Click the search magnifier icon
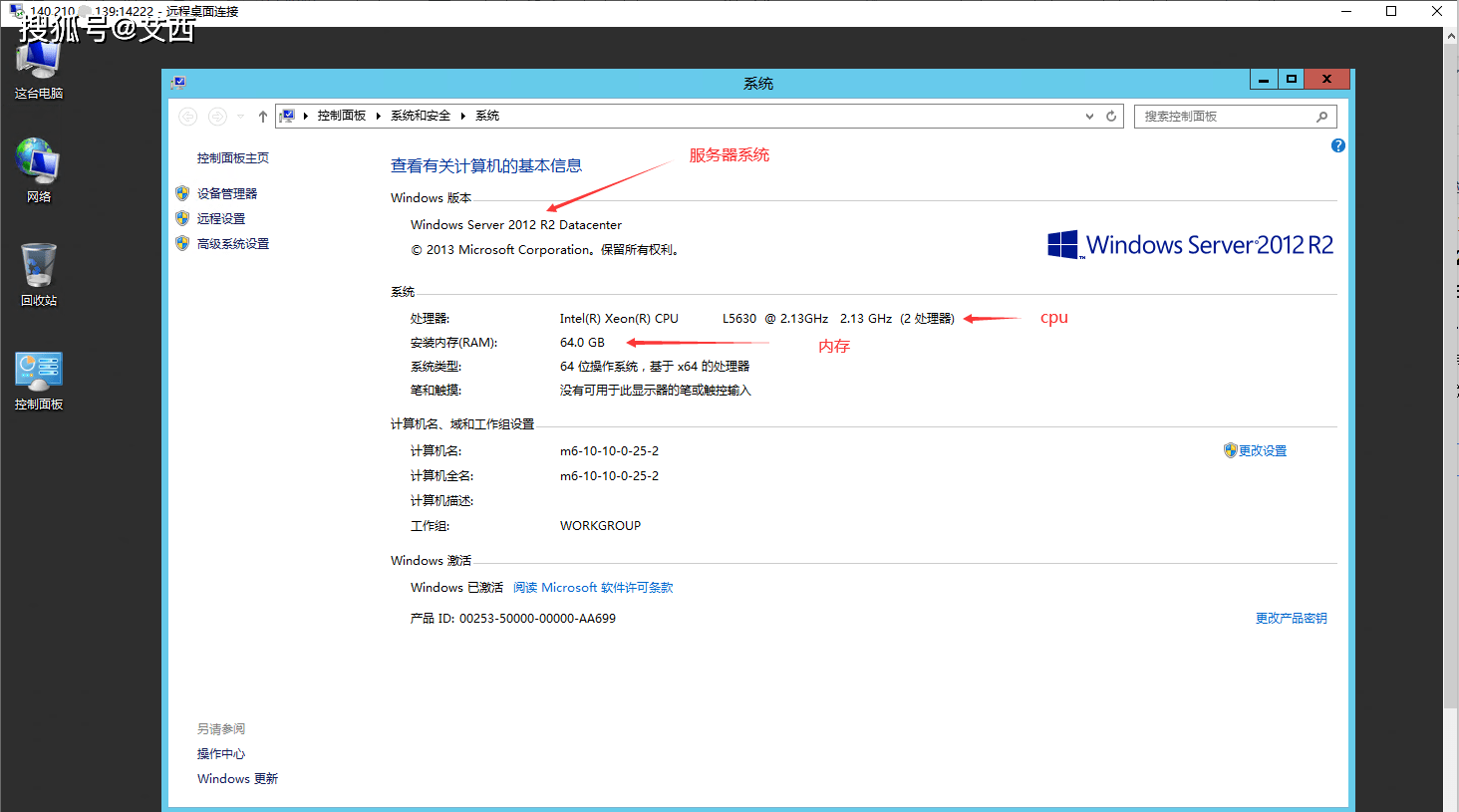 (1322, 117)
